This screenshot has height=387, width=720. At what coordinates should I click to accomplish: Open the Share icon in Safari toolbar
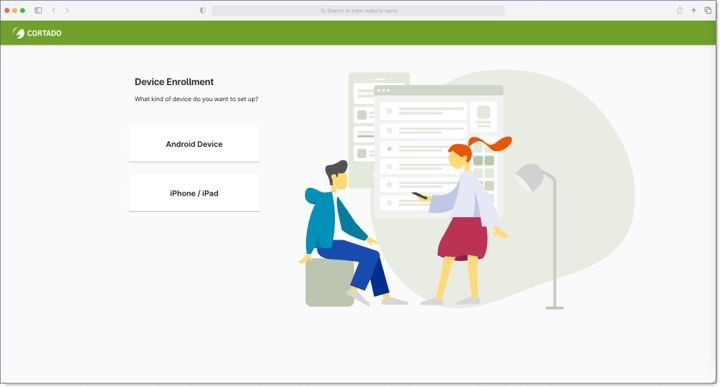click(x=680, y=10)
